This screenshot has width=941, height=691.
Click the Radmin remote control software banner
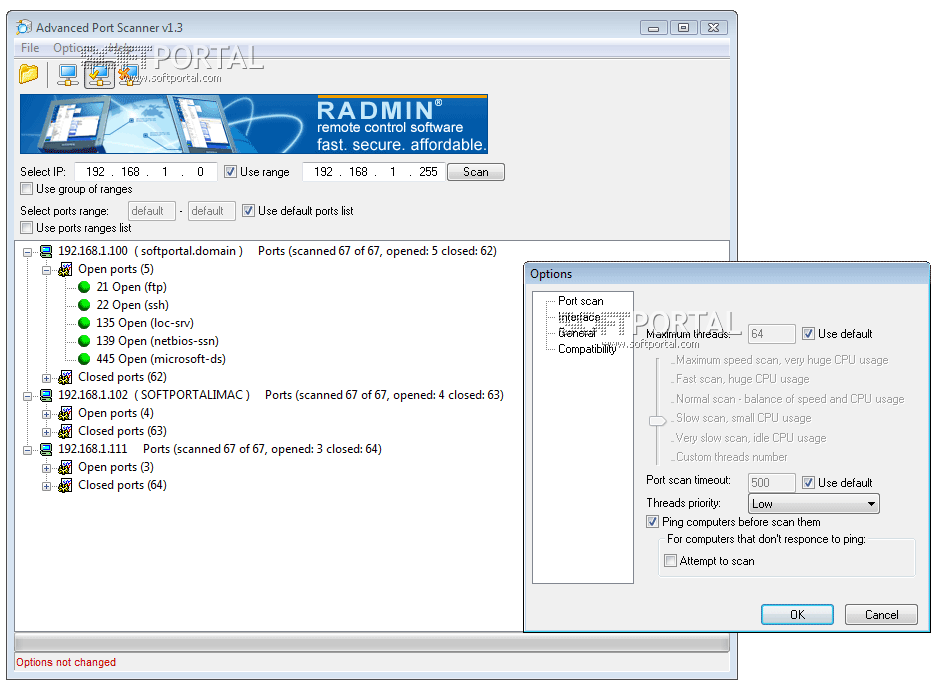[254, 124]
